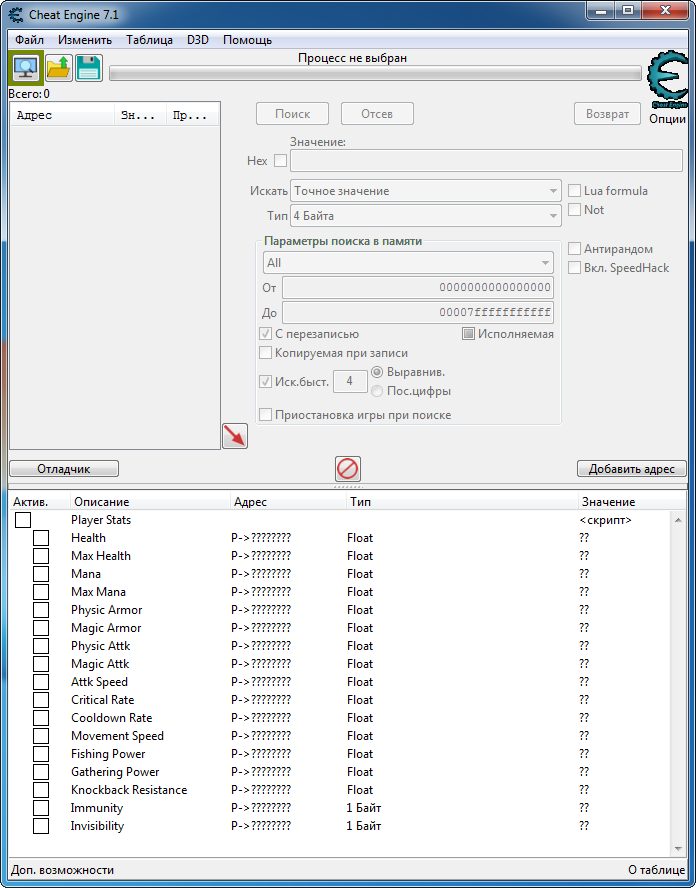696x888 pixels.
Task: Expand the Тип value type dropdown
Action: (426, 216)
